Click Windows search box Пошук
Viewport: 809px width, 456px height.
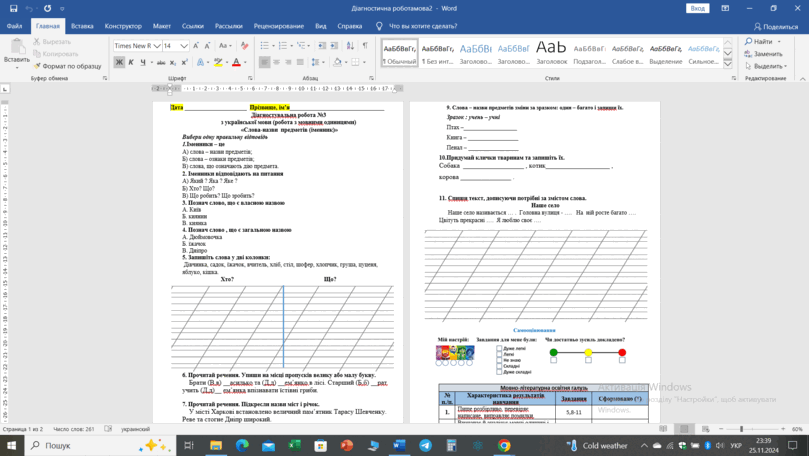[x=100, y=445]
